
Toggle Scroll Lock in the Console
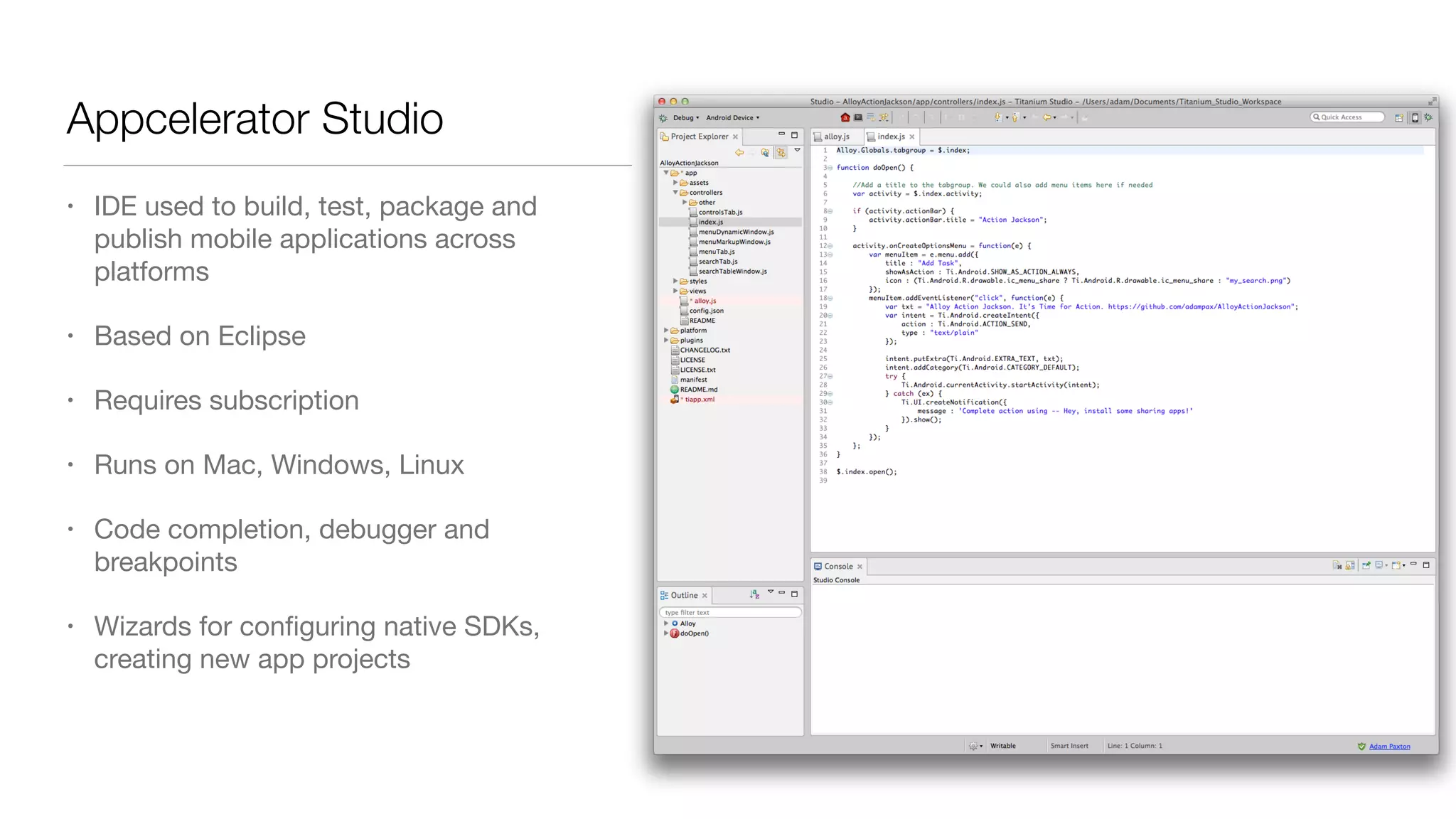[1350, 566]
